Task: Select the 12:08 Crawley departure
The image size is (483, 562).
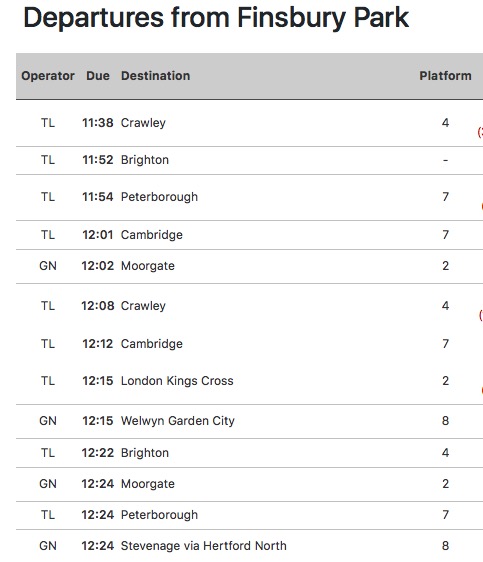Action: pos(249,306)
